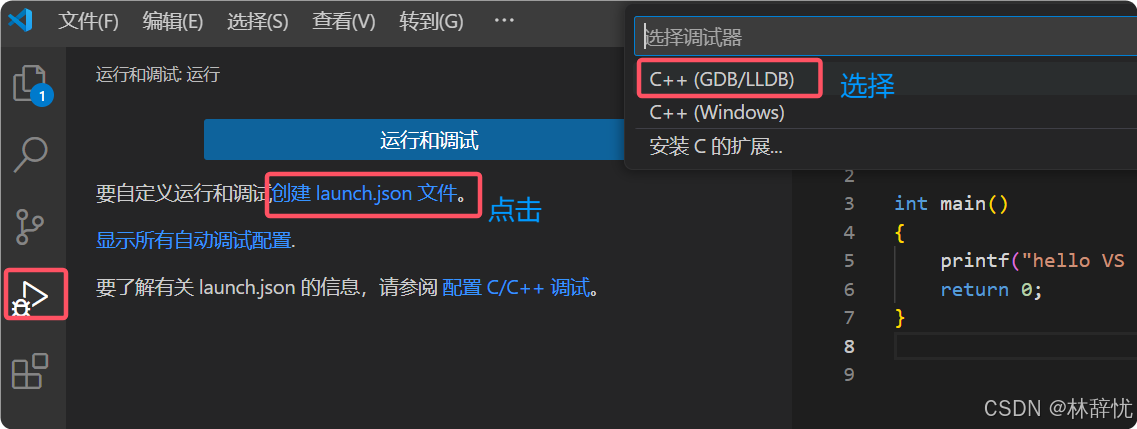Open the 显示所有自动调试配置 link
Image resolution: width=1137 pixels, height=429 pixels.
[194, 241]
